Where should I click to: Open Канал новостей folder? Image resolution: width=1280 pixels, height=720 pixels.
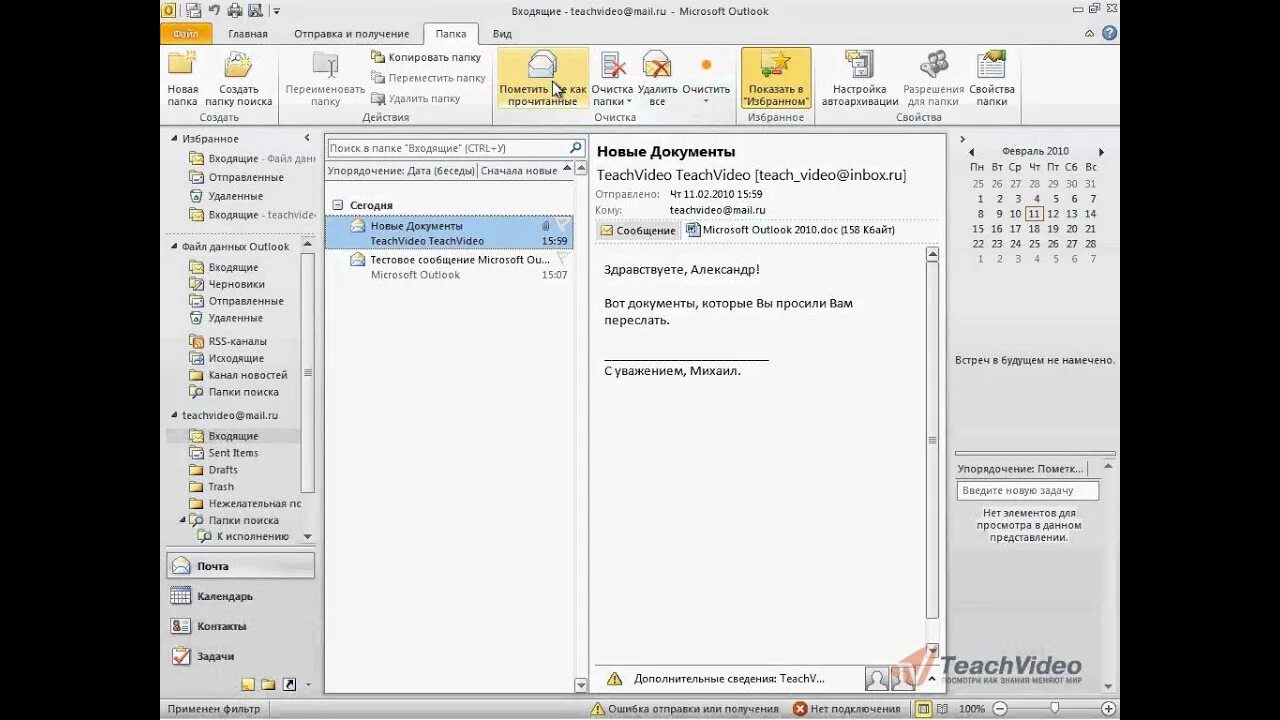pyautogui.click(x=247, y=375)
